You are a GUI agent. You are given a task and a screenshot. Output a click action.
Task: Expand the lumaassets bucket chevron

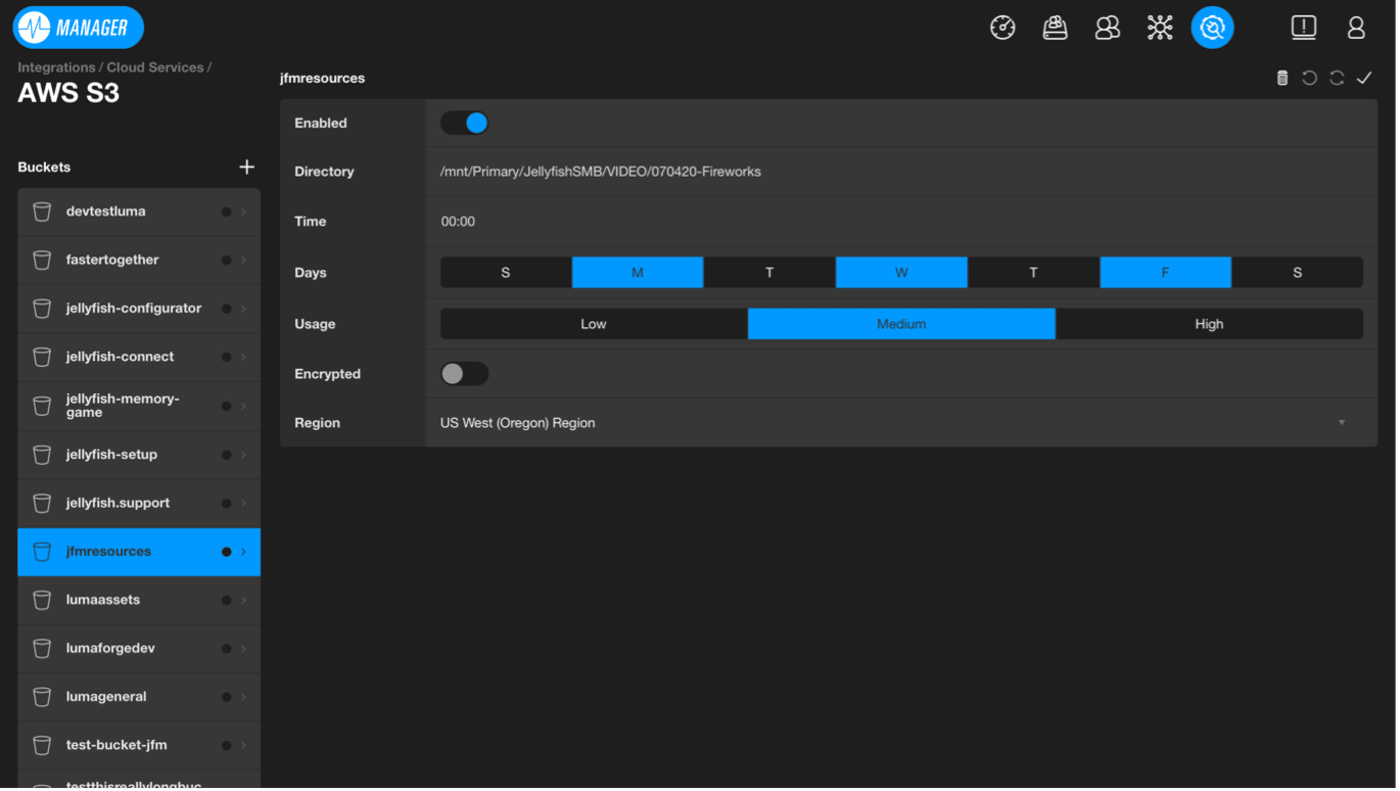[243, 600]
